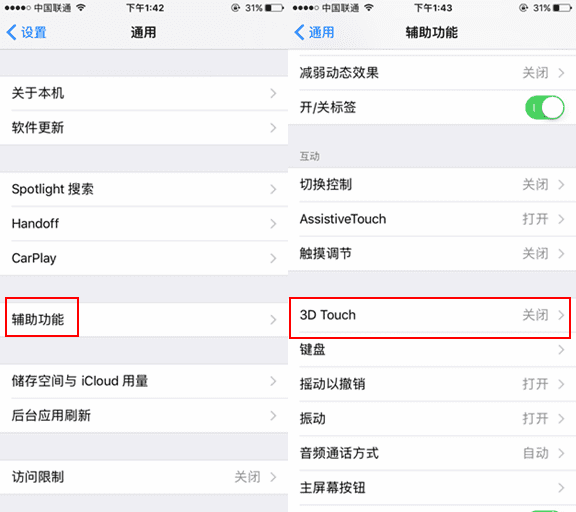Image resolution: width=576 pixels, height=512 pixels.
Task: Tap the back chevron next to 设置
Action: [11, 32]
